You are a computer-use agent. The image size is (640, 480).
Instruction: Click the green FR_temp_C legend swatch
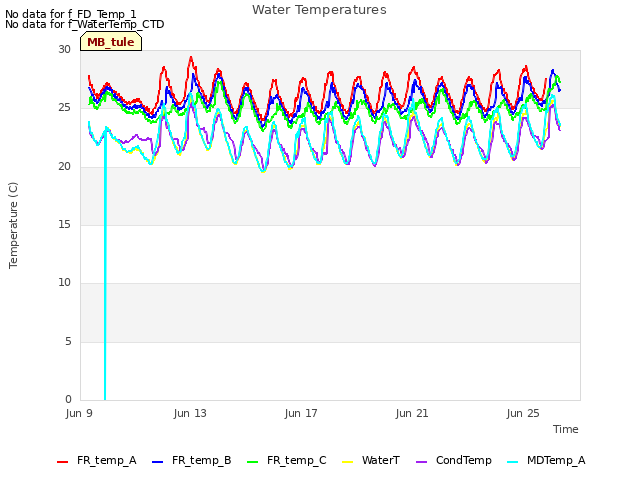coord(253,462)
